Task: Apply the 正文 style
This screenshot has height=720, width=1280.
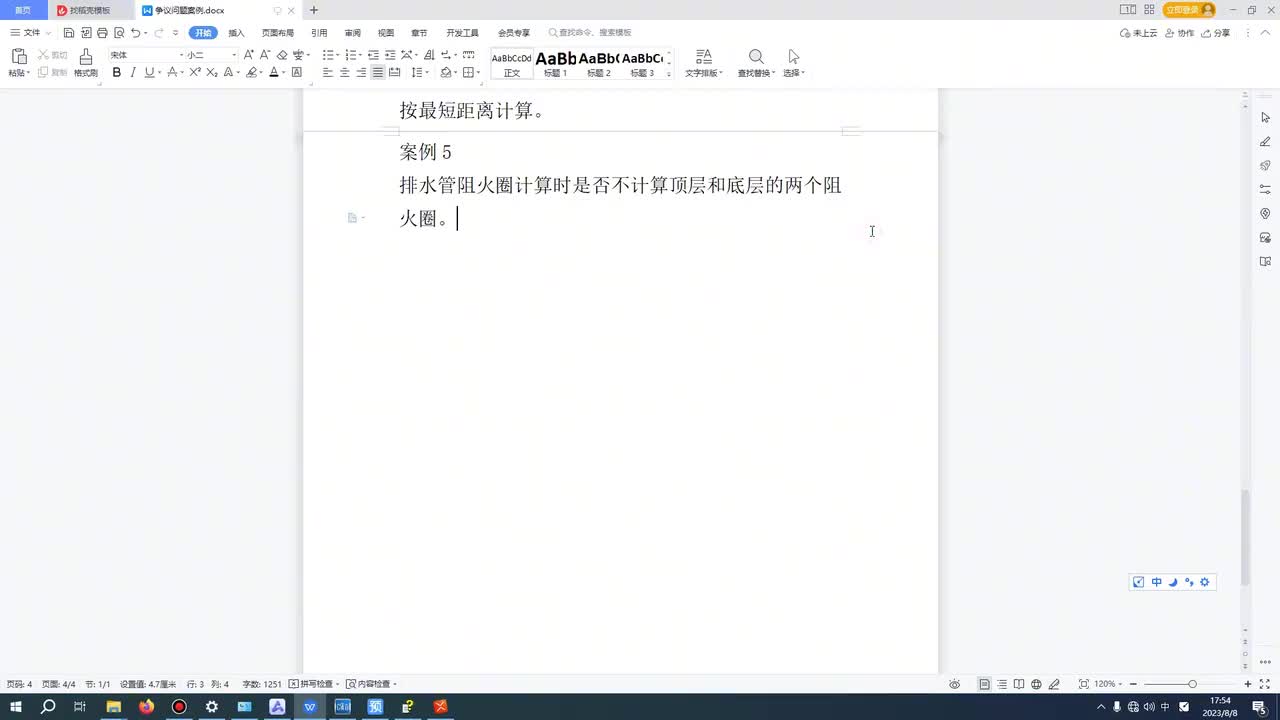Action: 512,64
